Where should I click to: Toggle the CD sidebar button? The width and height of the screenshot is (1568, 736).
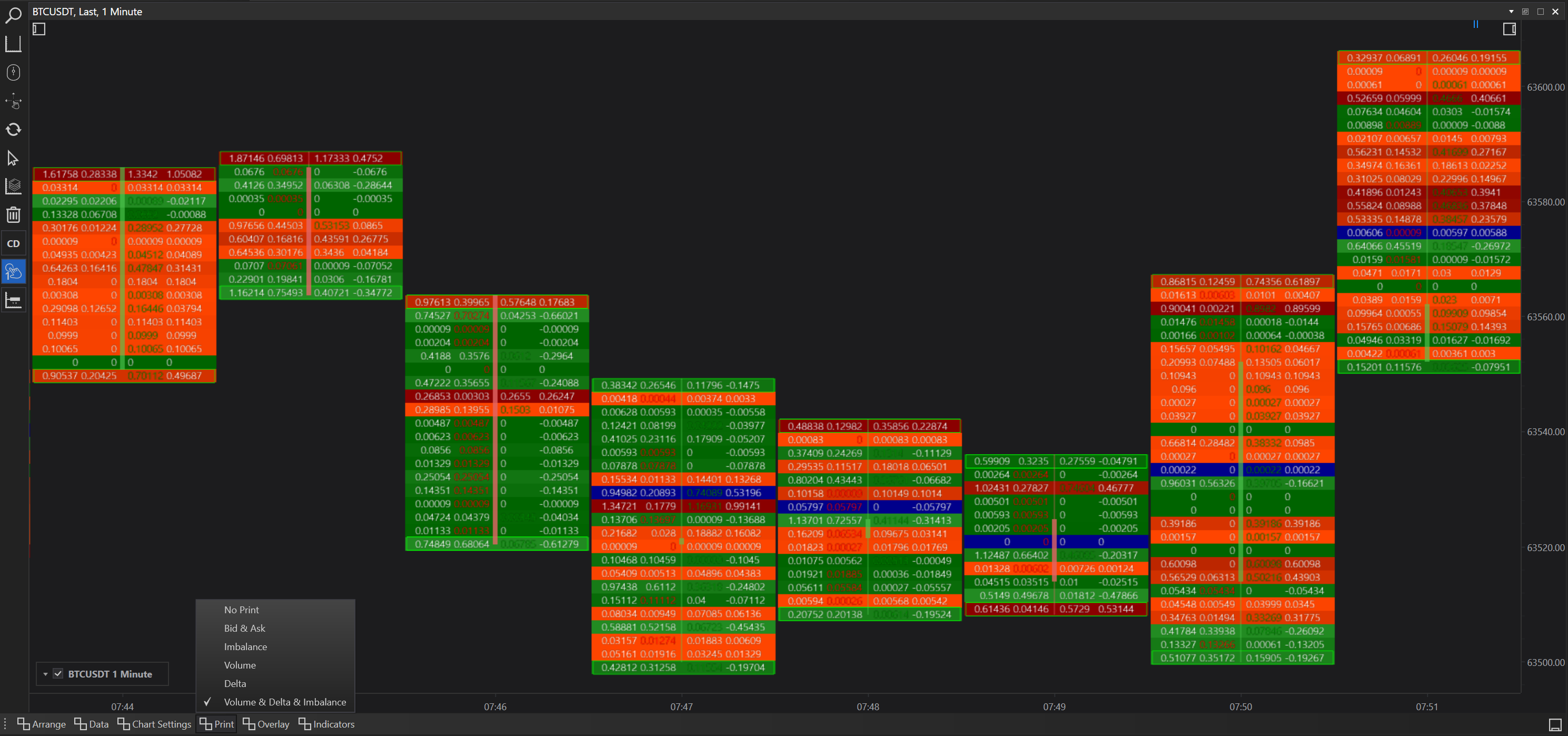[13, 244]
